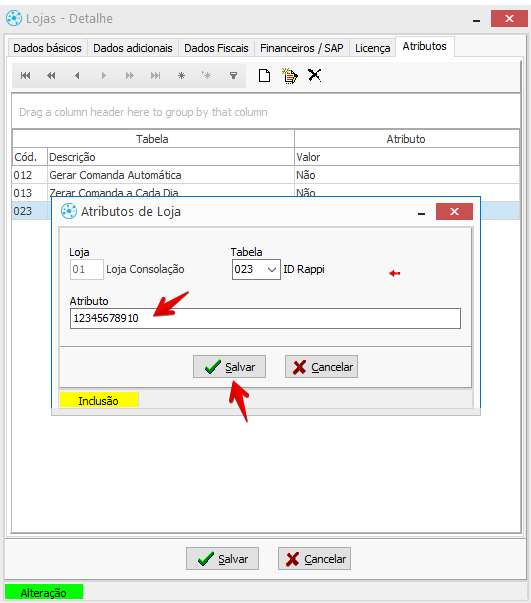Select the Licença tab
Viewport: 531px width, 603px height.
click(372, 48)
